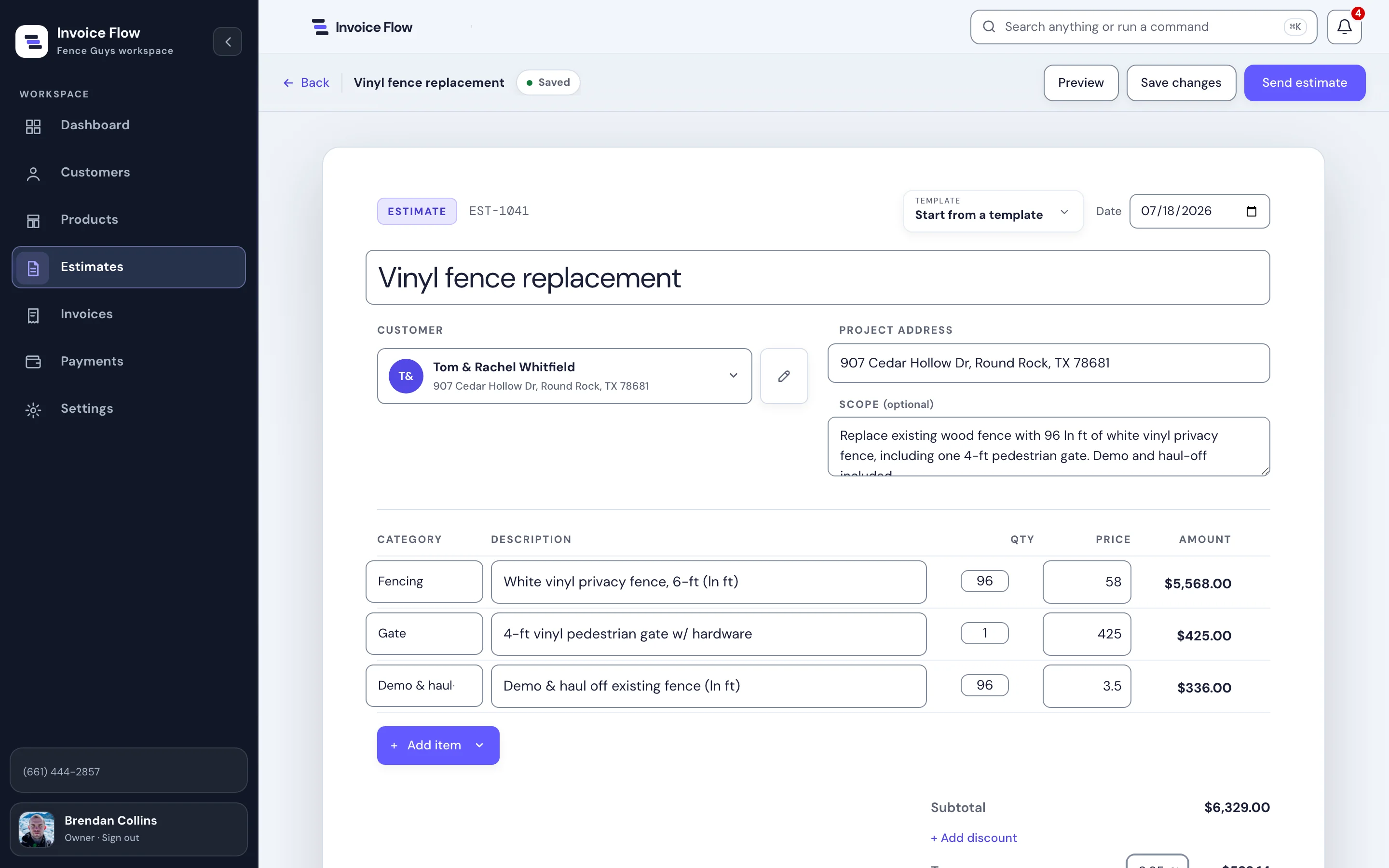Click Add discount link
The image size is (1389, 868).
pyautogui.click(x=973, y=838)
